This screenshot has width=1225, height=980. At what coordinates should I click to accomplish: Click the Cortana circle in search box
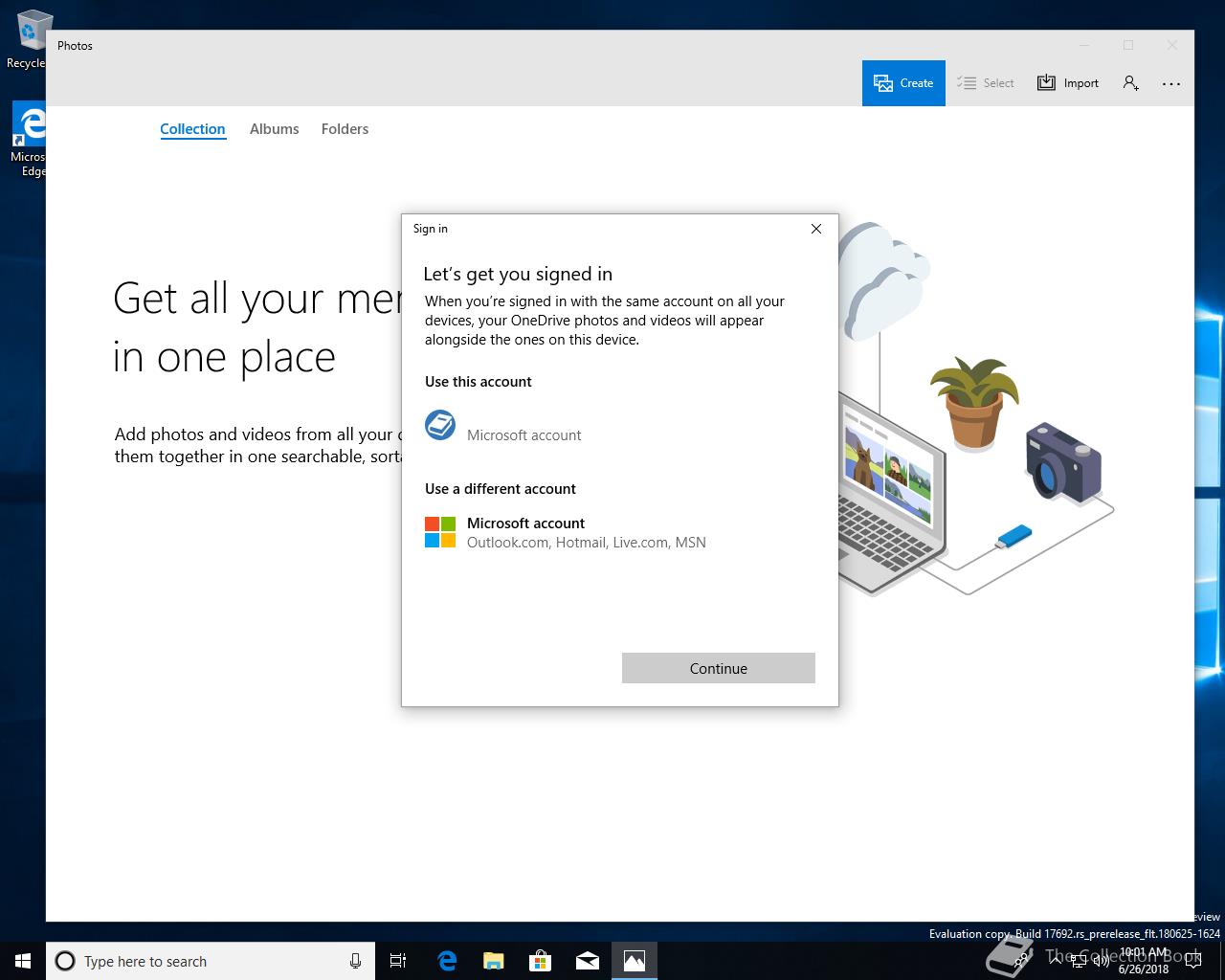tap(65, 961)
